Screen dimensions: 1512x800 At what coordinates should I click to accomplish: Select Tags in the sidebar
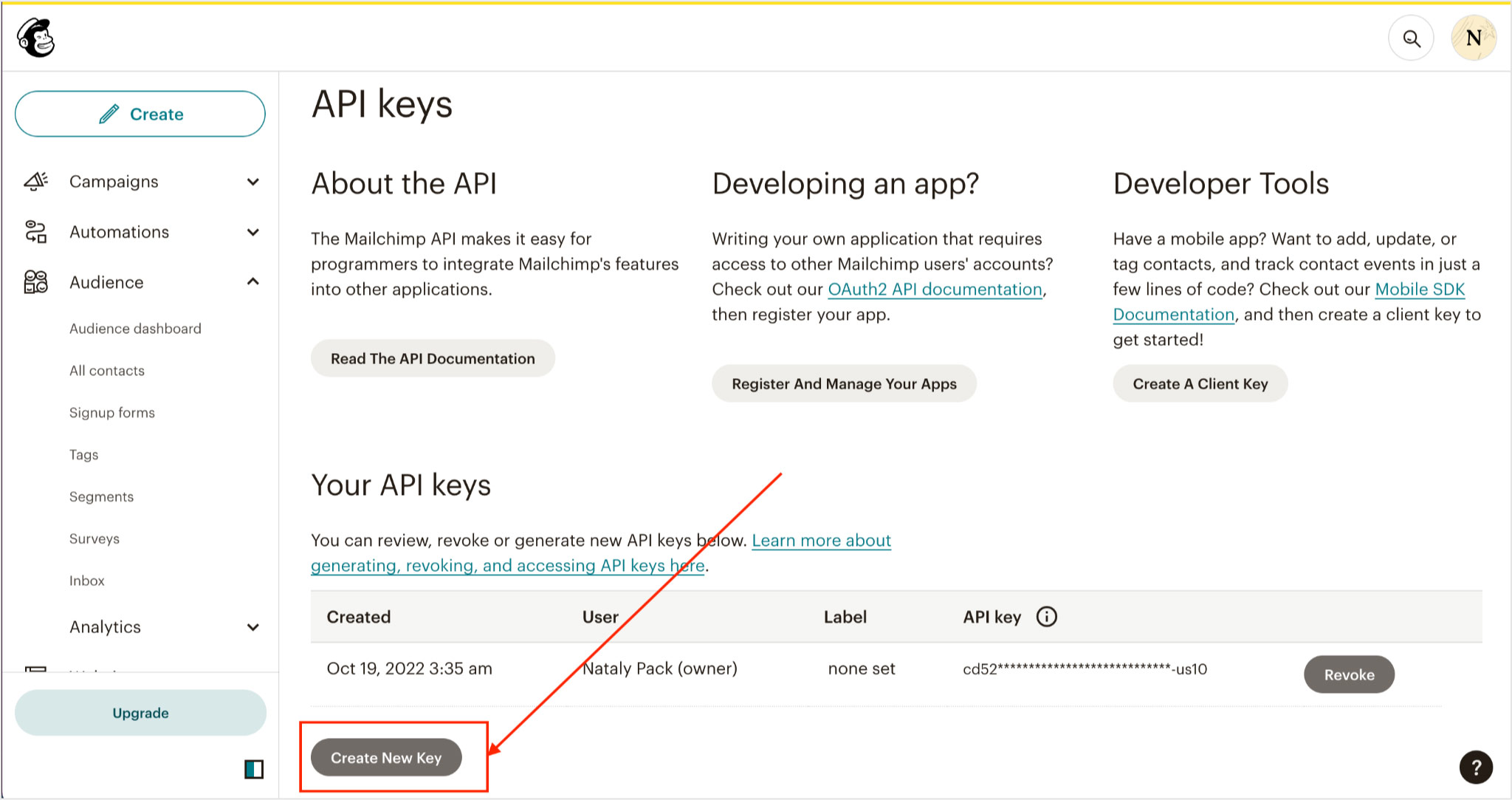(x=83, y=455)
